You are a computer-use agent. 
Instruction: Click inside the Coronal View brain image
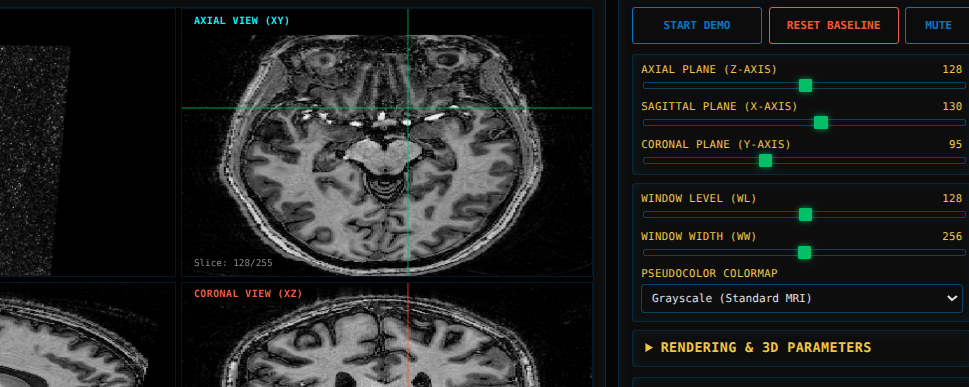[x=387, y=335]
